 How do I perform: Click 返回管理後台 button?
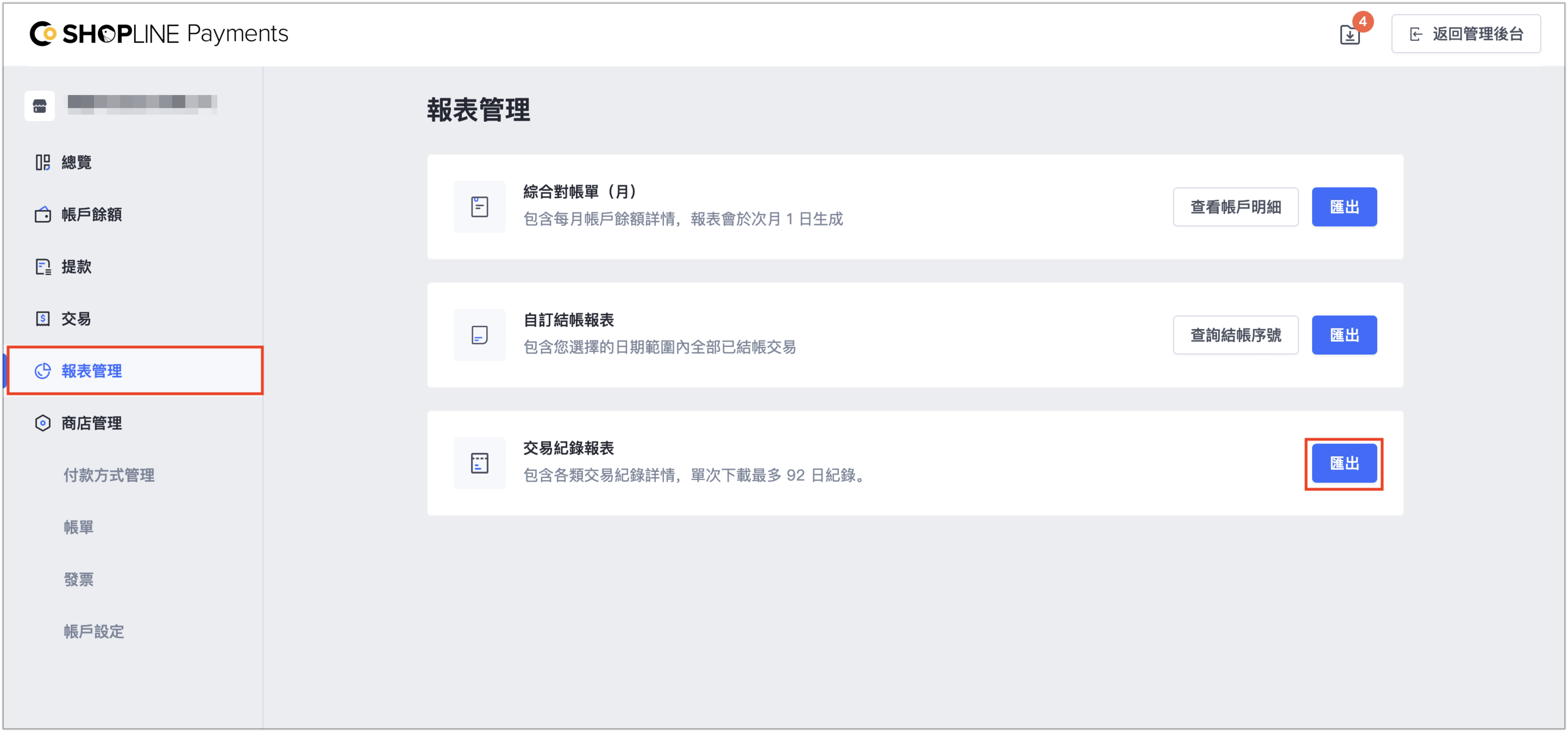(x=1466, y=34)
